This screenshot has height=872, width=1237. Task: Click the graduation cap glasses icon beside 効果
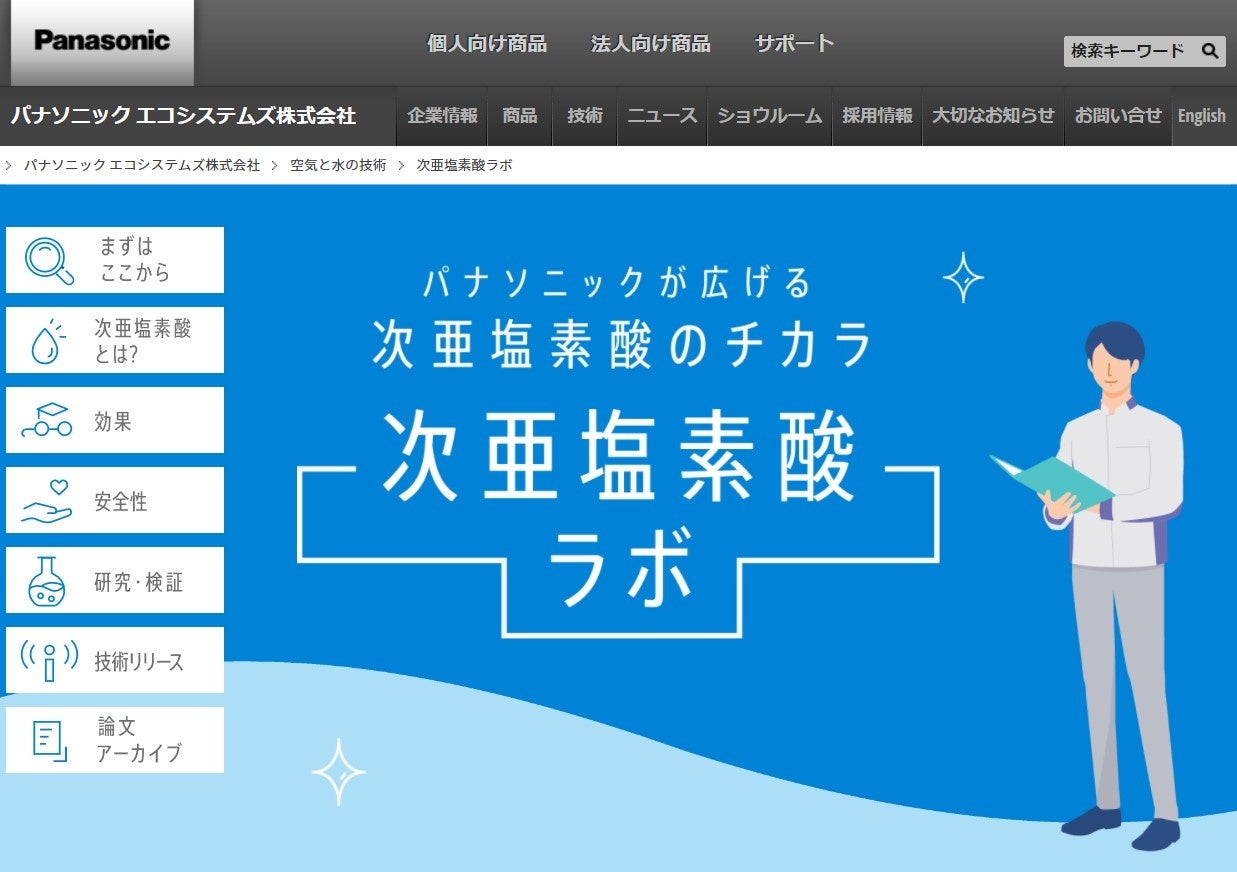point(47,421)
